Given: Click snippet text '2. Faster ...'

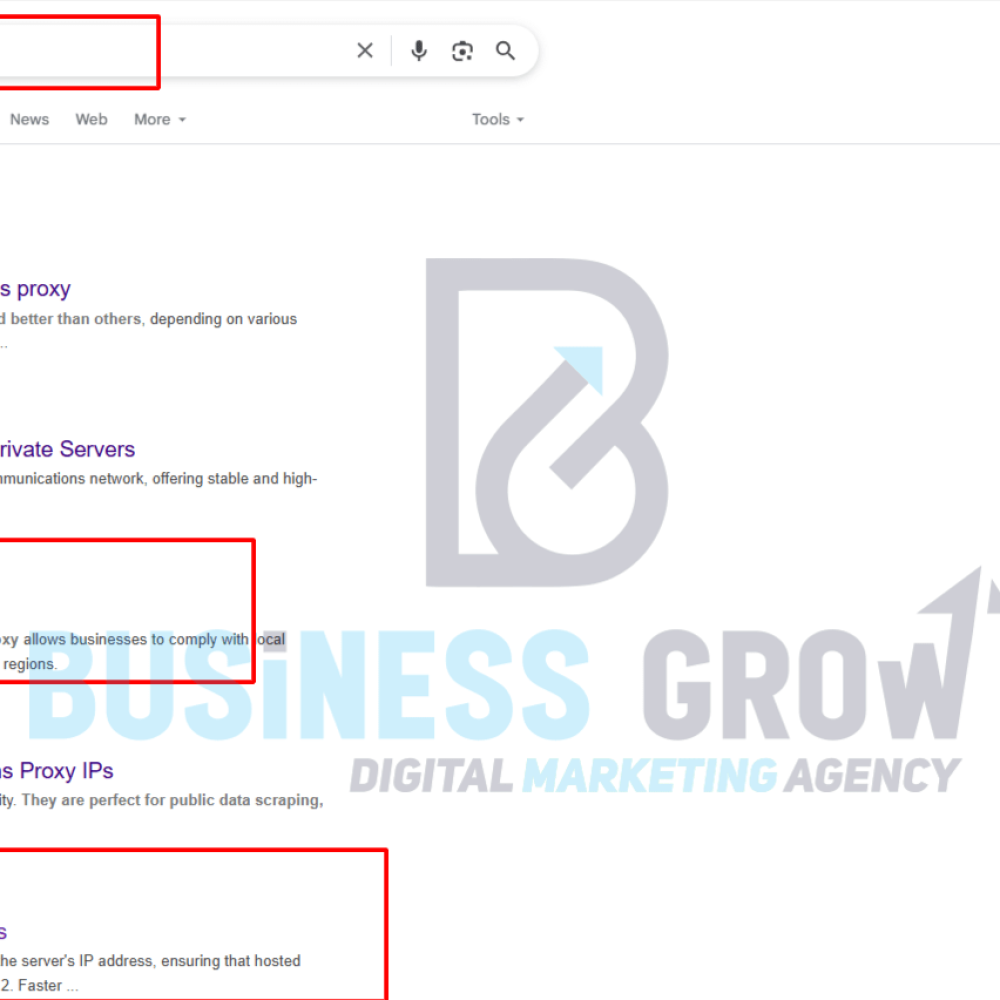Looking at the screenshot, I should pos(40,985).
